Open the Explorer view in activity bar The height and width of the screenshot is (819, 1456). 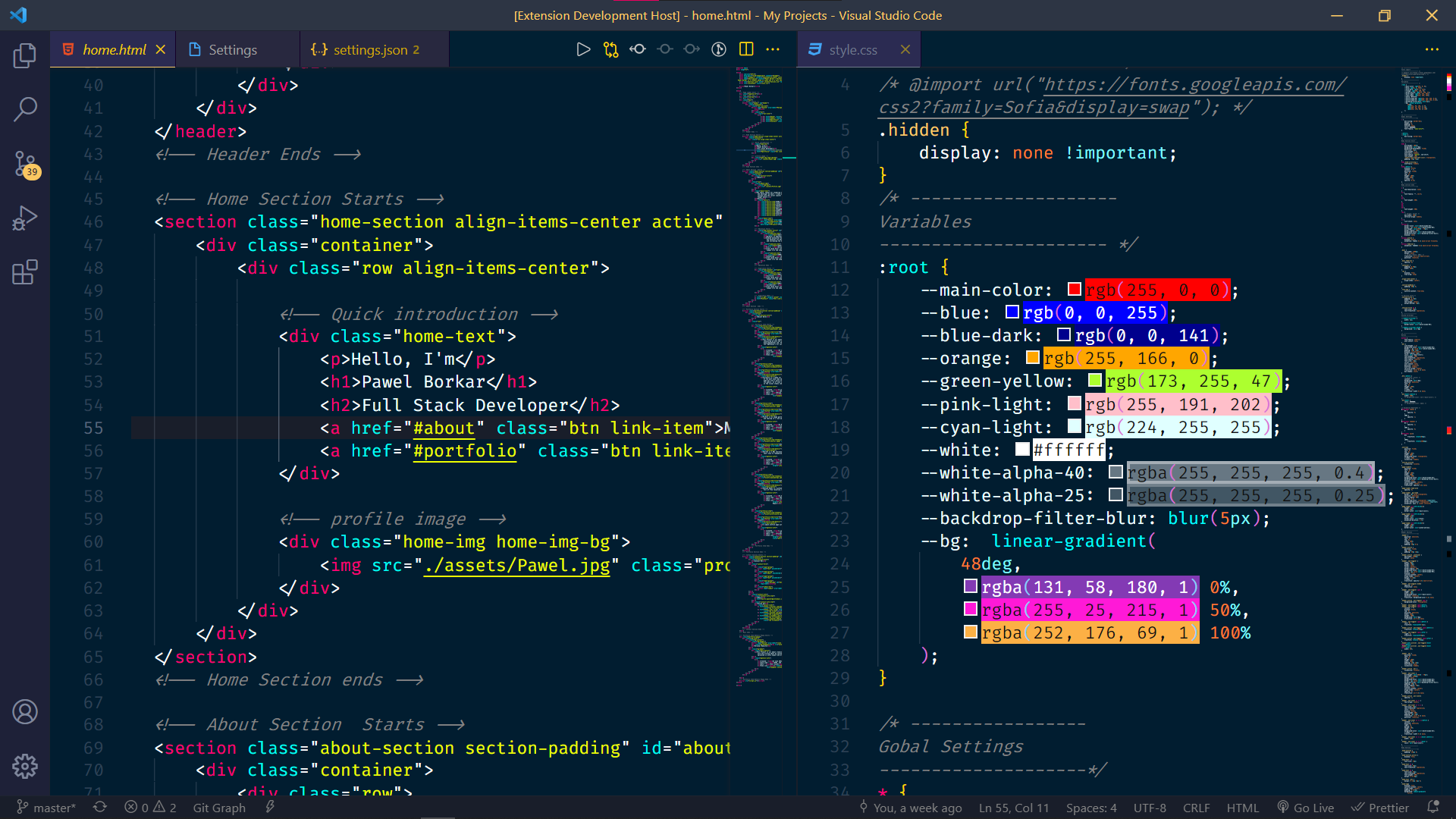tap(25, 55)
